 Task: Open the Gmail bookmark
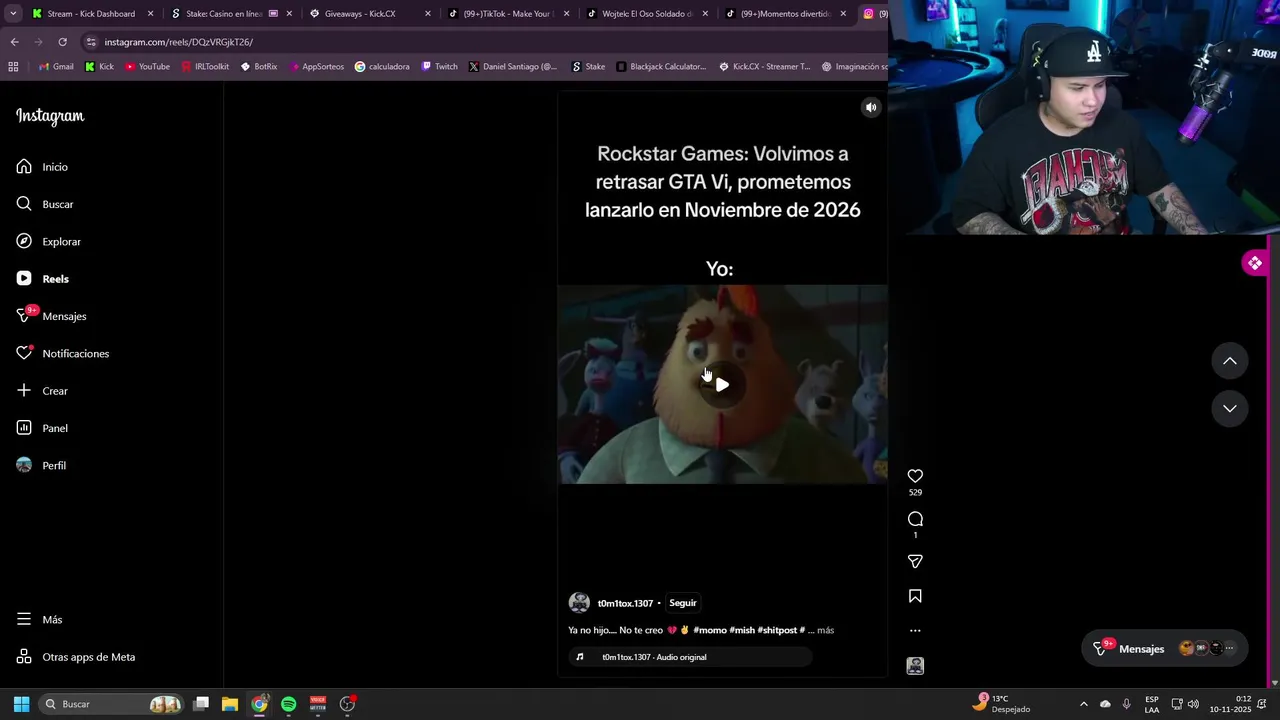[x=56, y=67]
